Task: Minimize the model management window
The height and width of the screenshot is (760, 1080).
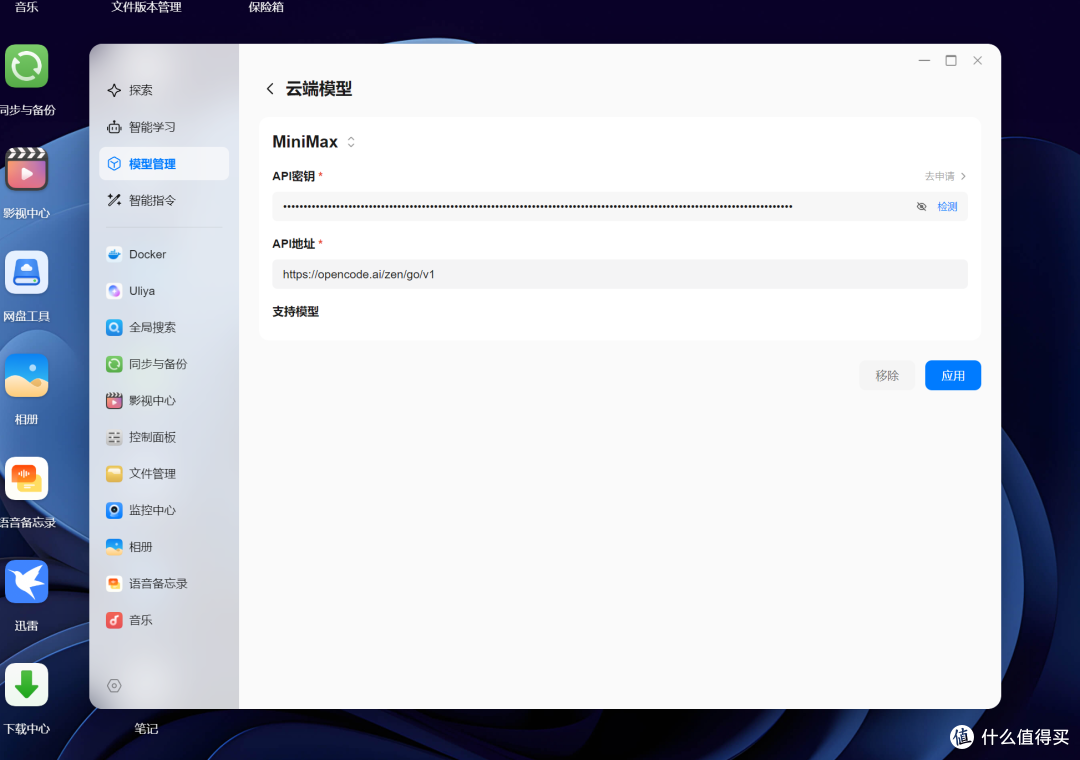Action: [924, 61]
